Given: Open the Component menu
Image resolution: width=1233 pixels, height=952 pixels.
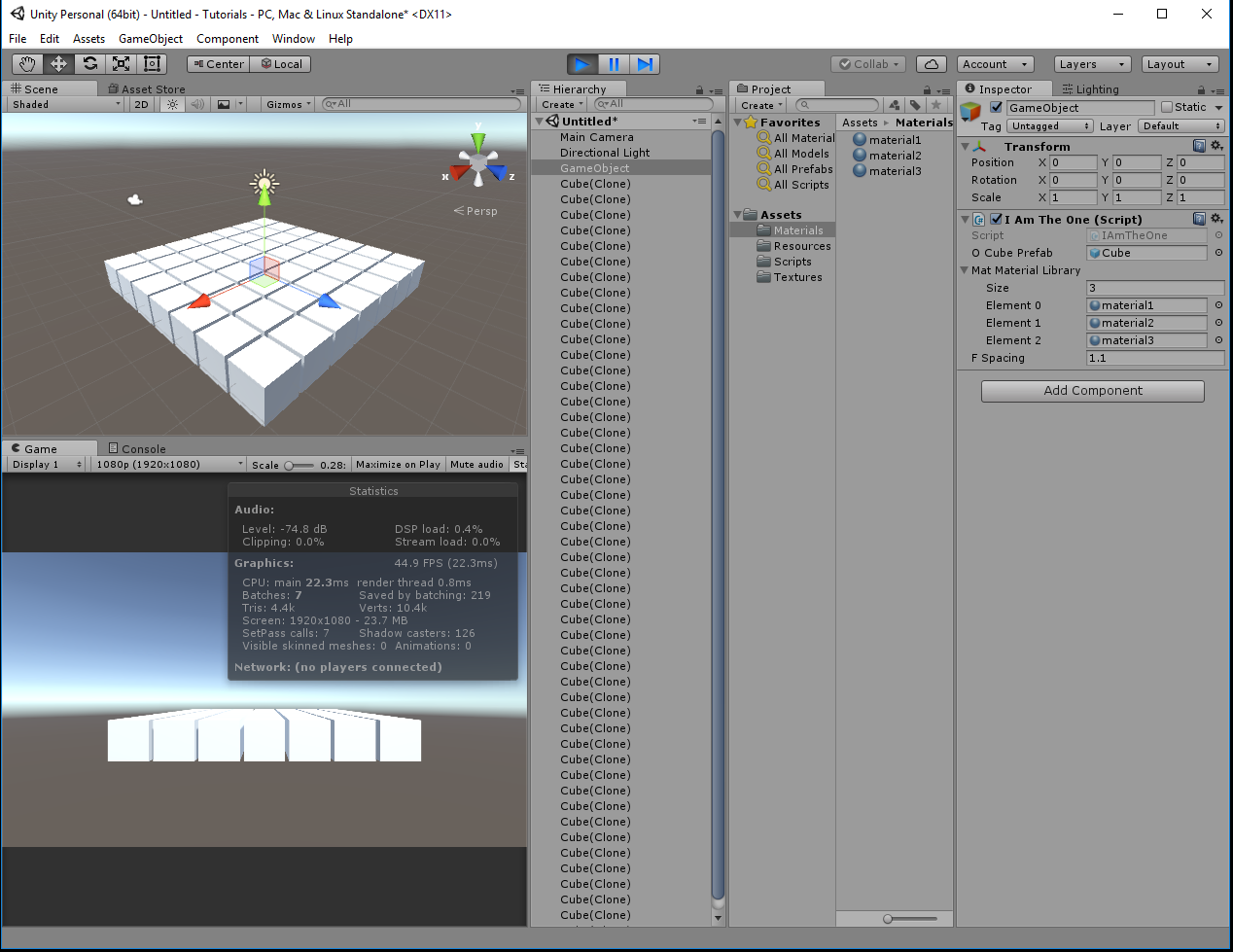Looking at the screenshot, I should click(x=227, y=39).
